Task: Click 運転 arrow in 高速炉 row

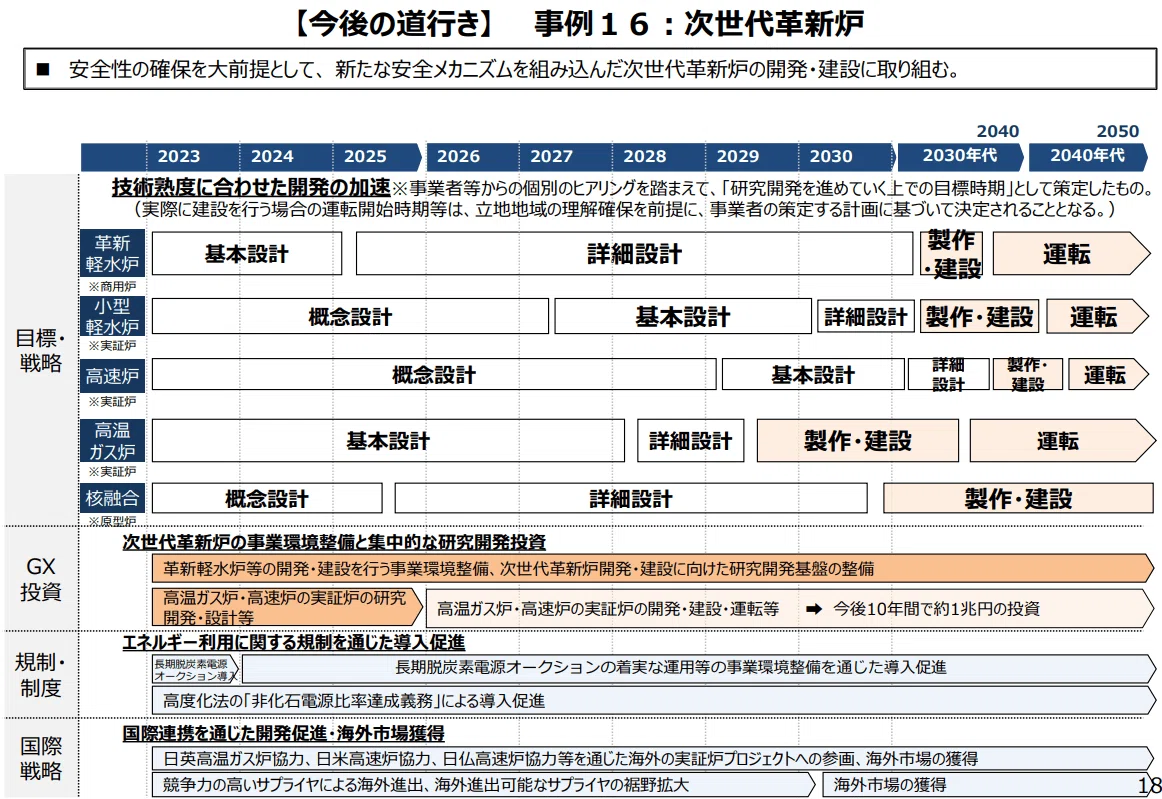Action: [1108, 374]
